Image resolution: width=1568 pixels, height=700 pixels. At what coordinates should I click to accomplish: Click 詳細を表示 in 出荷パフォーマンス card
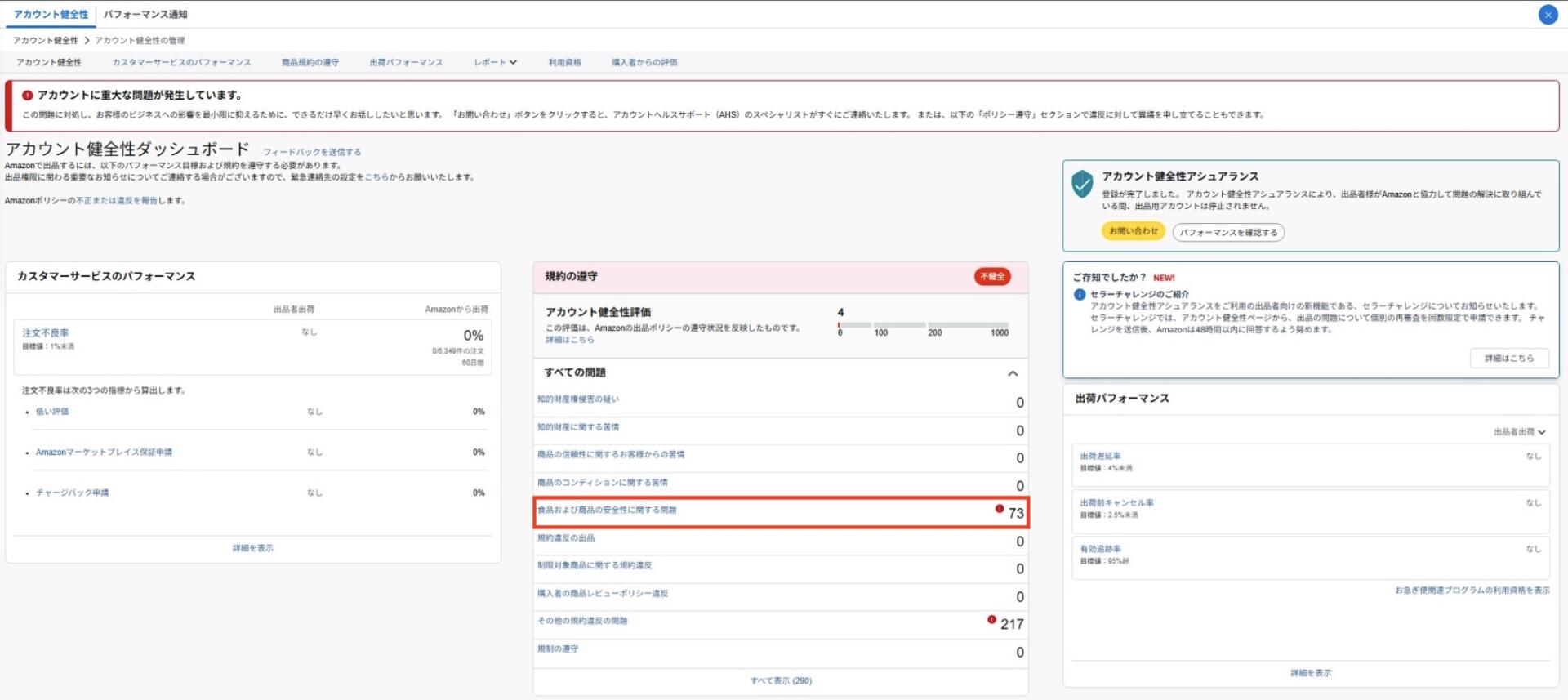point(1310,674)
